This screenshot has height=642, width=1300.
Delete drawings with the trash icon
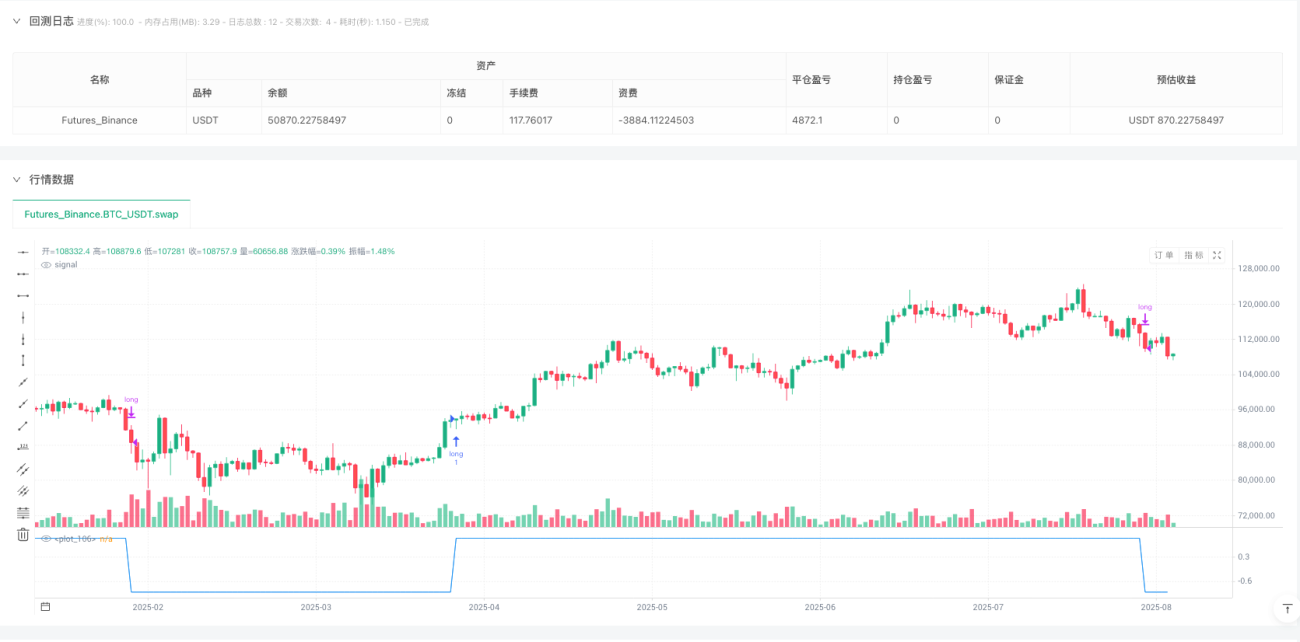(23, 535)
